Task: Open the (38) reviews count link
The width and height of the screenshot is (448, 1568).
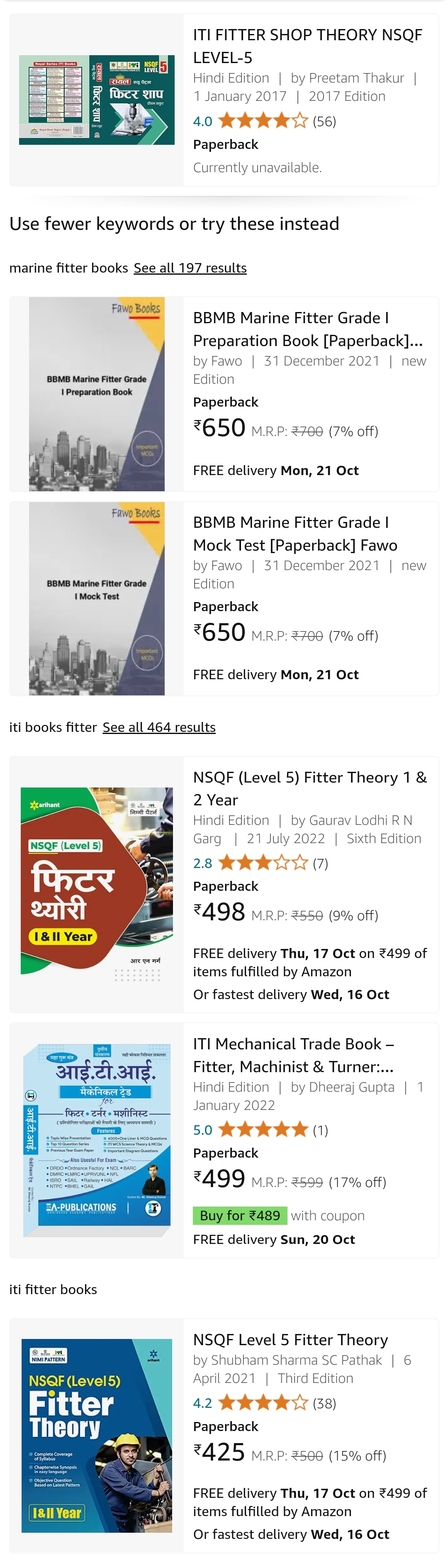Action: [x=324, y=1403]
